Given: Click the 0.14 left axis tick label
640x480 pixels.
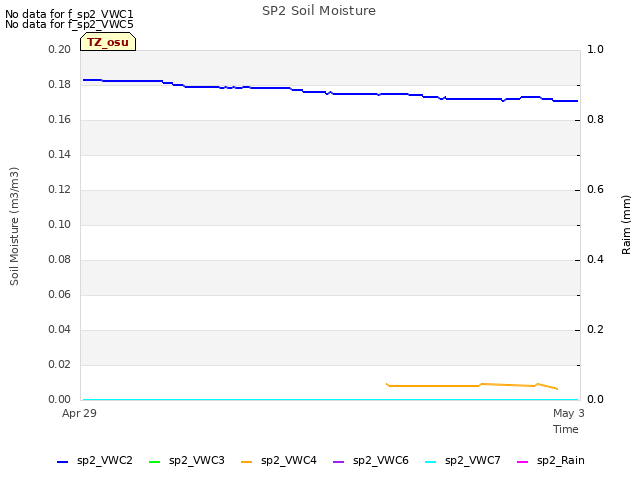Looking at the screenshot, I should click(x=60, y=154).
